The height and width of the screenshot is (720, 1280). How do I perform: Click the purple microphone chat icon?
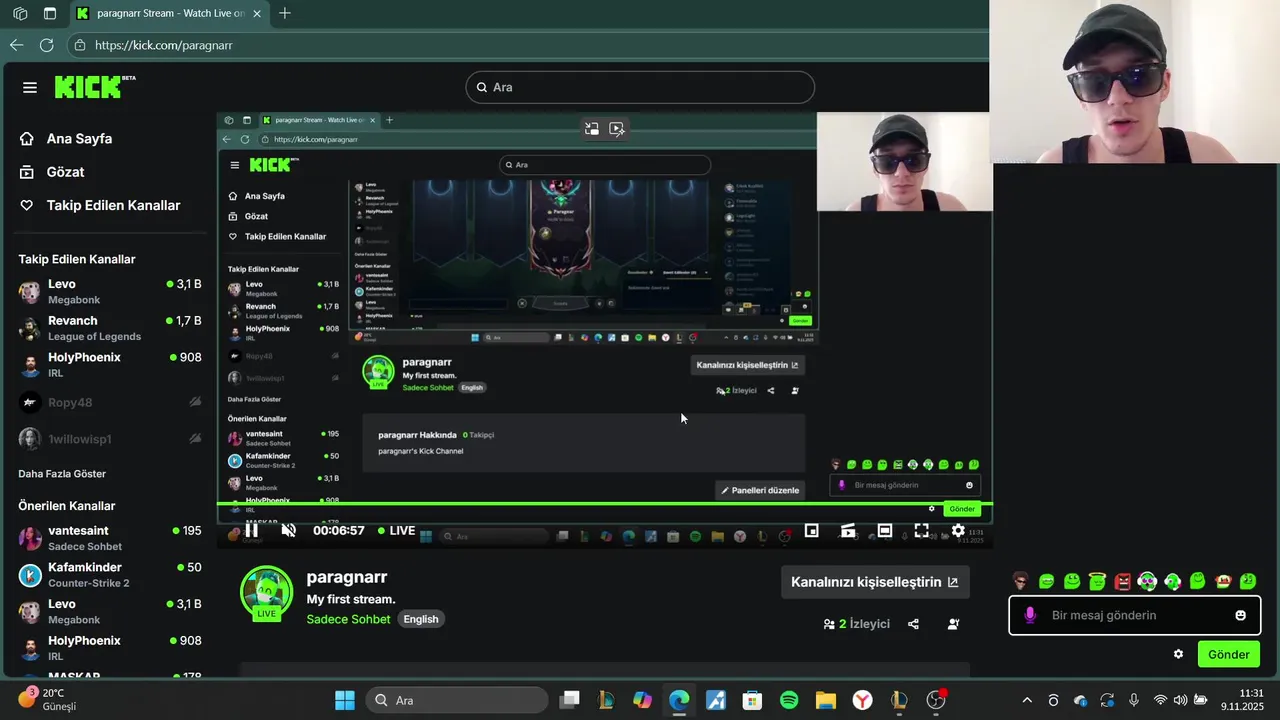(1030, 615)
